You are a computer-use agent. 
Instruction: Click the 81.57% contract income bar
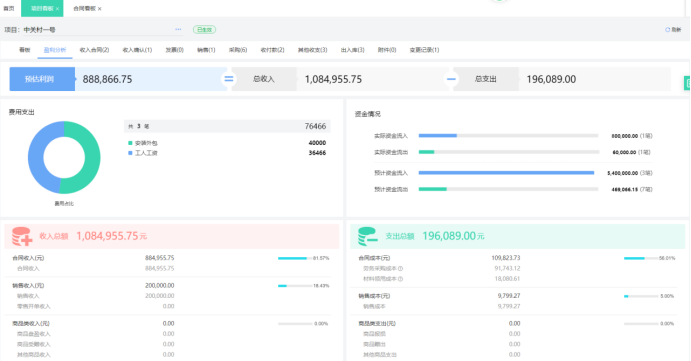(x=295, y=258)
